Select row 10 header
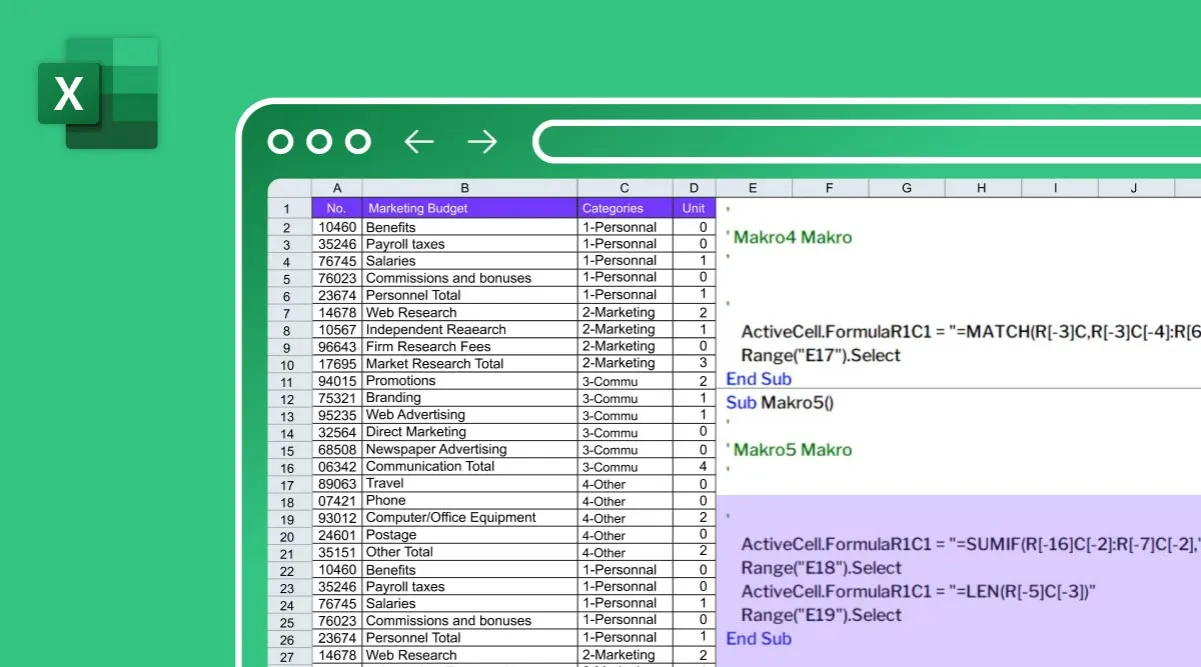1201x667 pixels. point(289,365)
